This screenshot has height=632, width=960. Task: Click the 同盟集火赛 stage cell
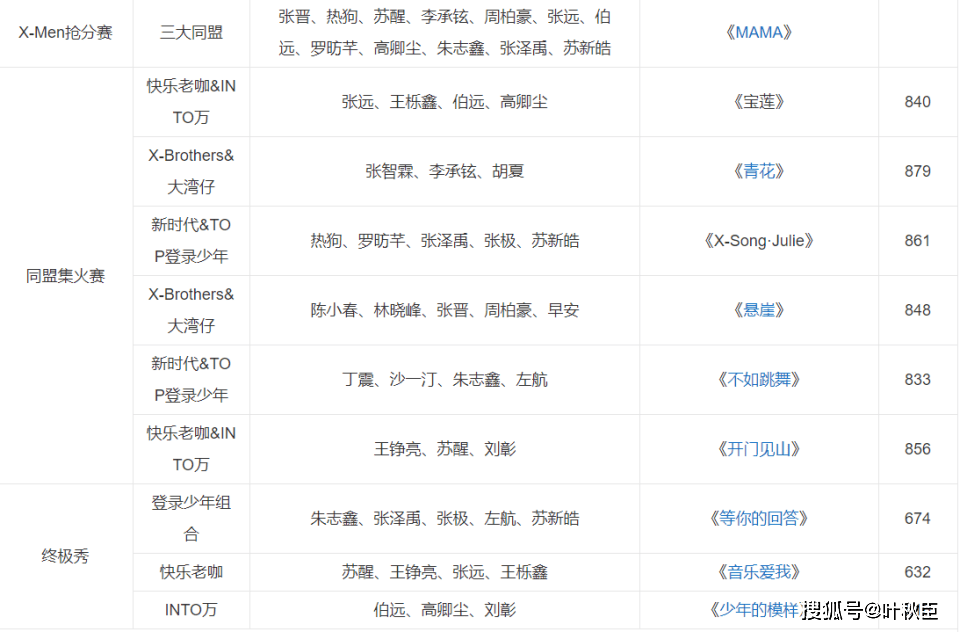coord(66,276)
